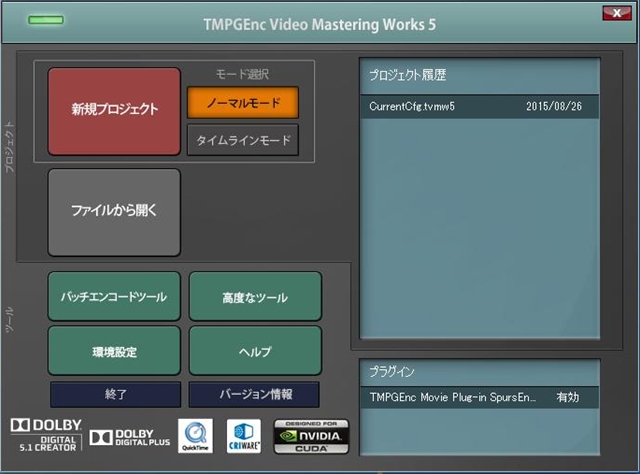Click the Dolby Digital Plus logo
The height and width of the screenshot is (474, 640).
pos(129,438)
